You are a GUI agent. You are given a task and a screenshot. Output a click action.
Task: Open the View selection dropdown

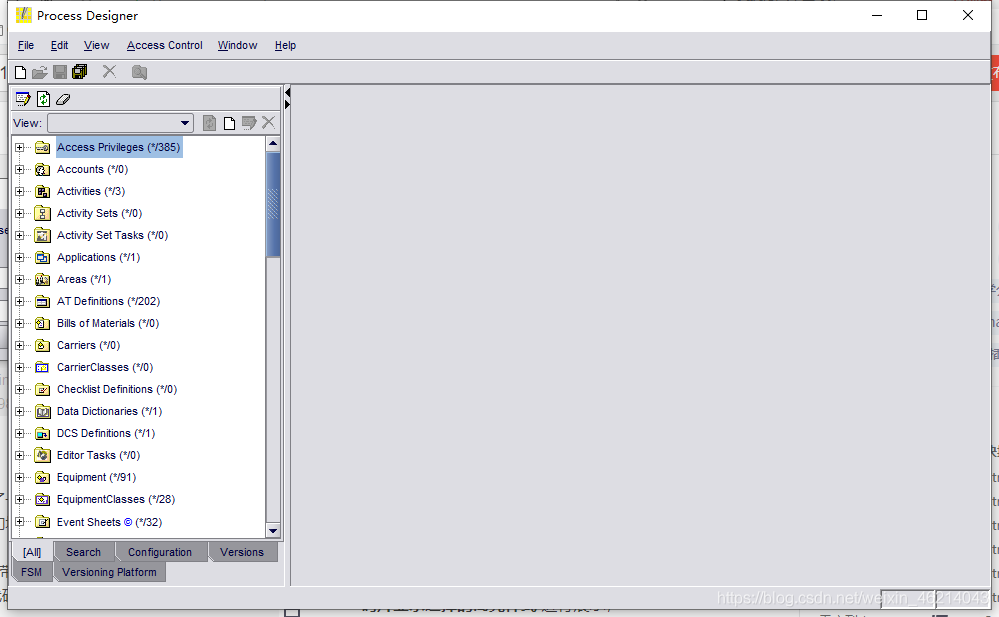click(185, 122)
